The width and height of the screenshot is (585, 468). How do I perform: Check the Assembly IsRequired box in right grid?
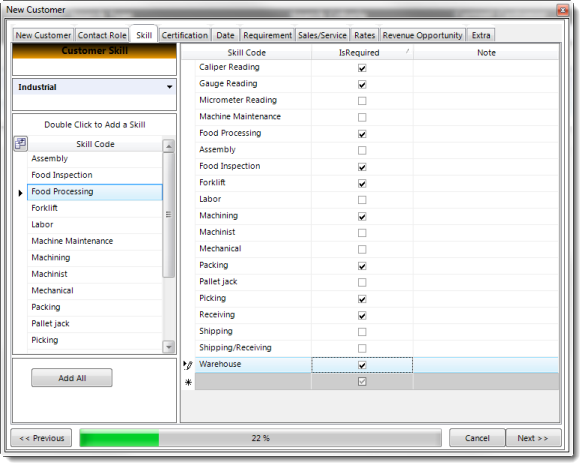coord(362,150)
